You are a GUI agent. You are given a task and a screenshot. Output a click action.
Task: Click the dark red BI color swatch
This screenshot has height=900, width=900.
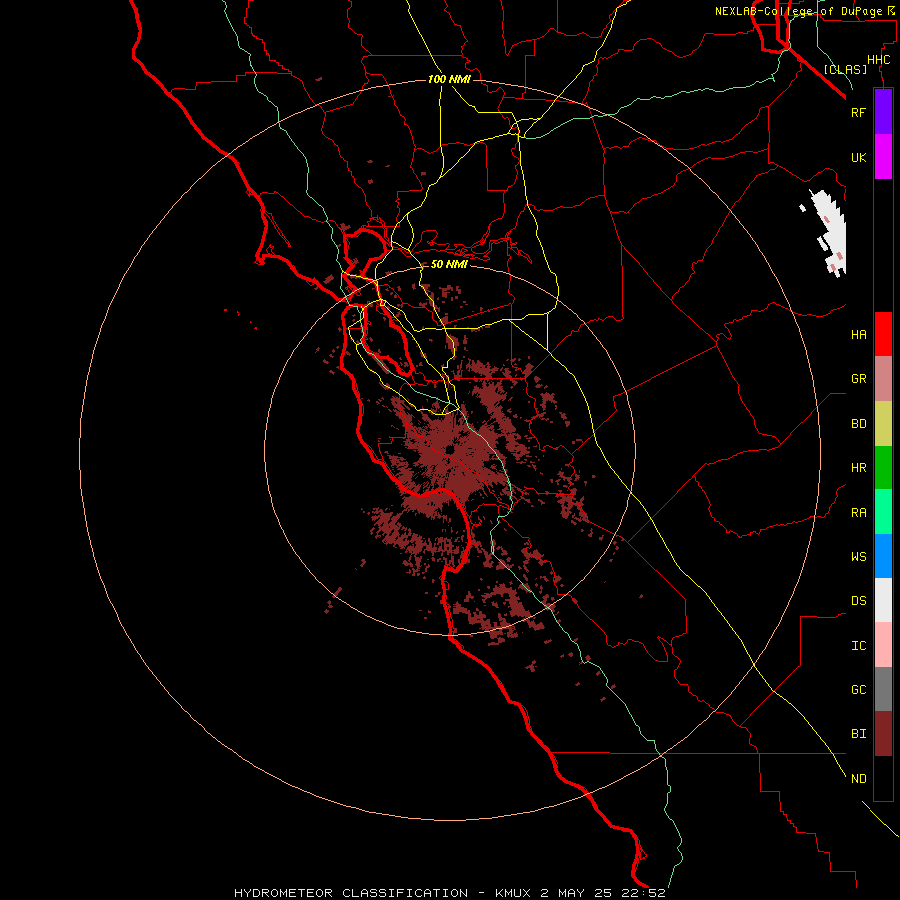click(x=883, y=734)
